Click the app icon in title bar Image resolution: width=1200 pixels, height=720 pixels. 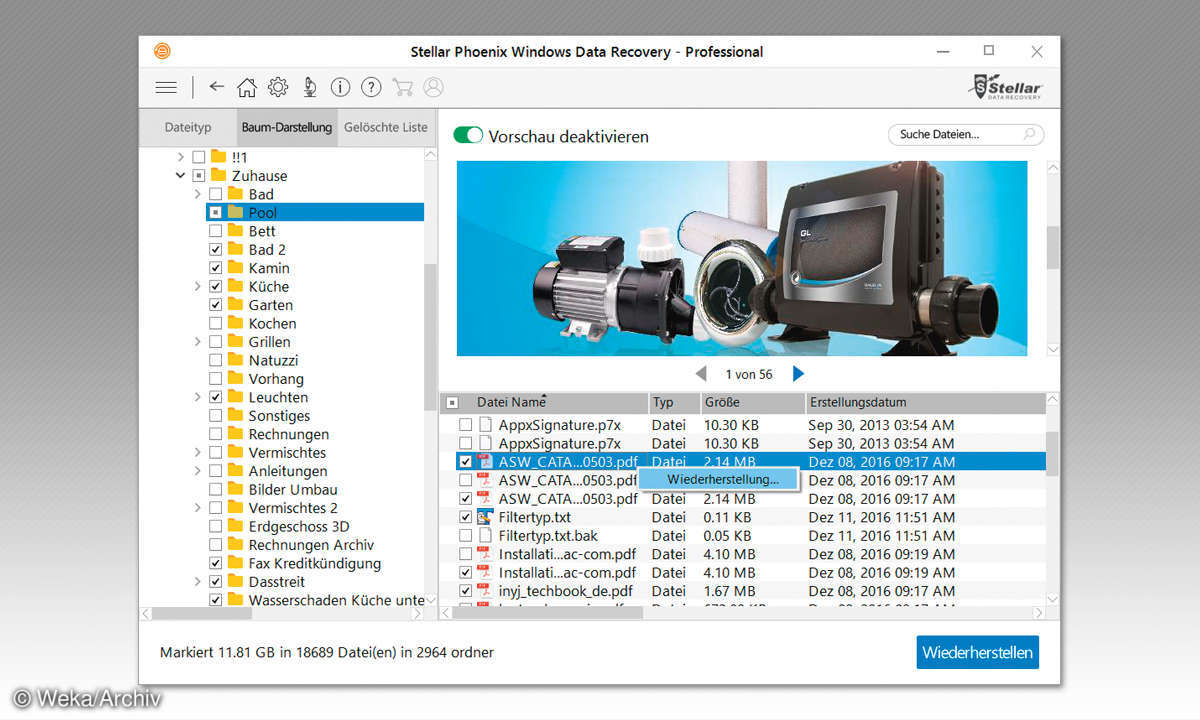(162, 51)
